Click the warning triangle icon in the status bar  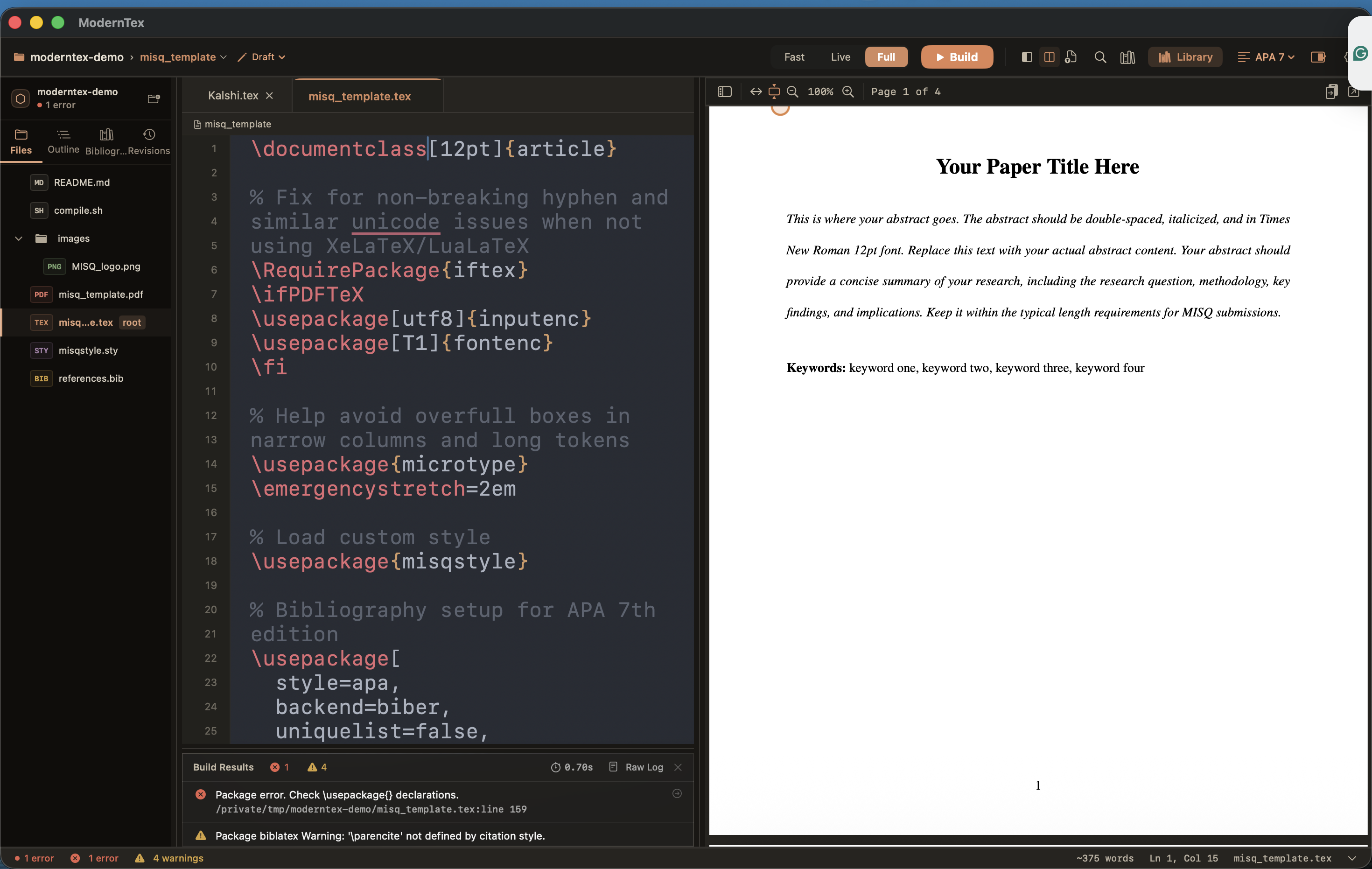(x=140, y=858)
